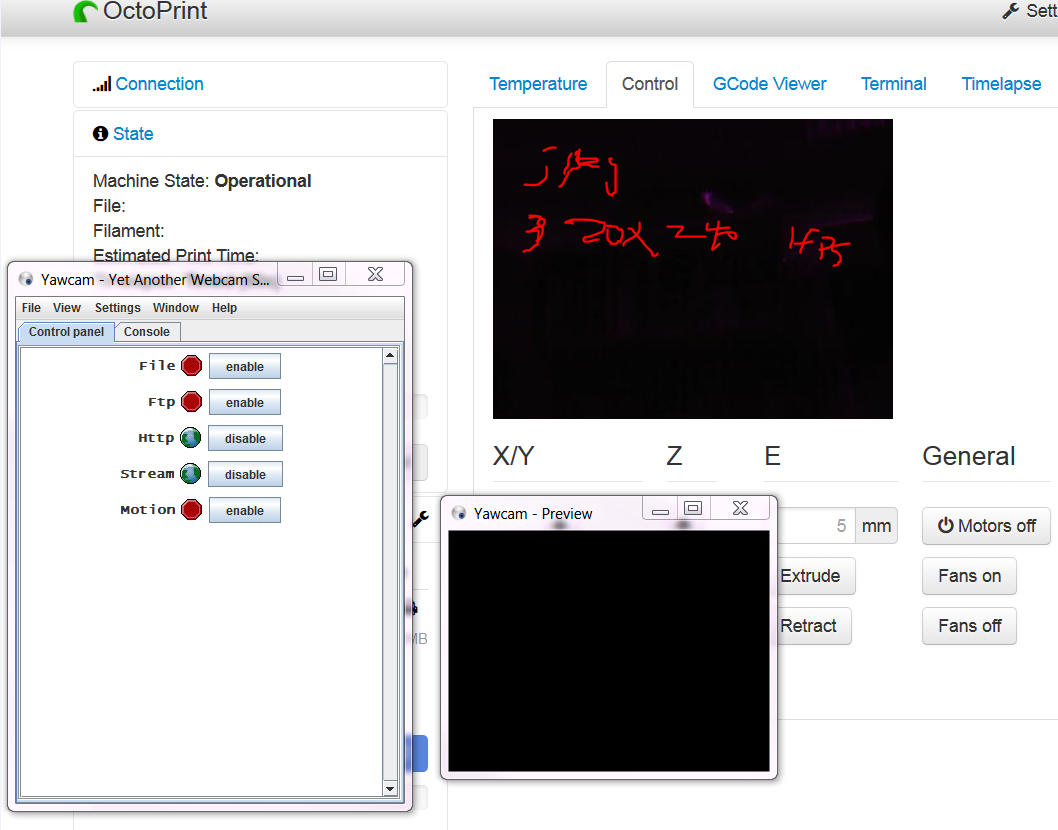Click the Motors off button
The width and height of the screenshot is (1058, 830).
[986, 526]
